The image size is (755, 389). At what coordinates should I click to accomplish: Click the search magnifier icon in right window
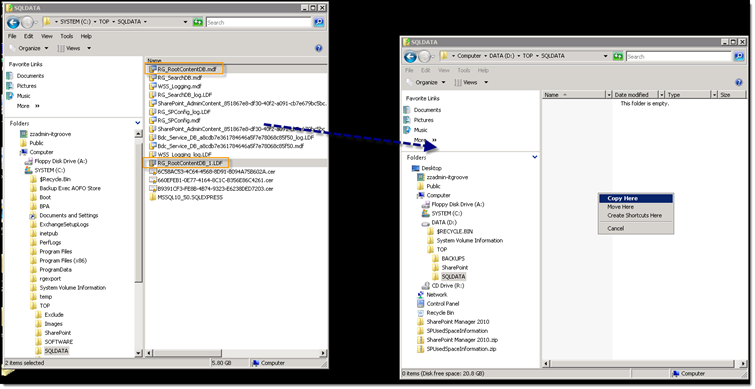(x=739, y=56)
